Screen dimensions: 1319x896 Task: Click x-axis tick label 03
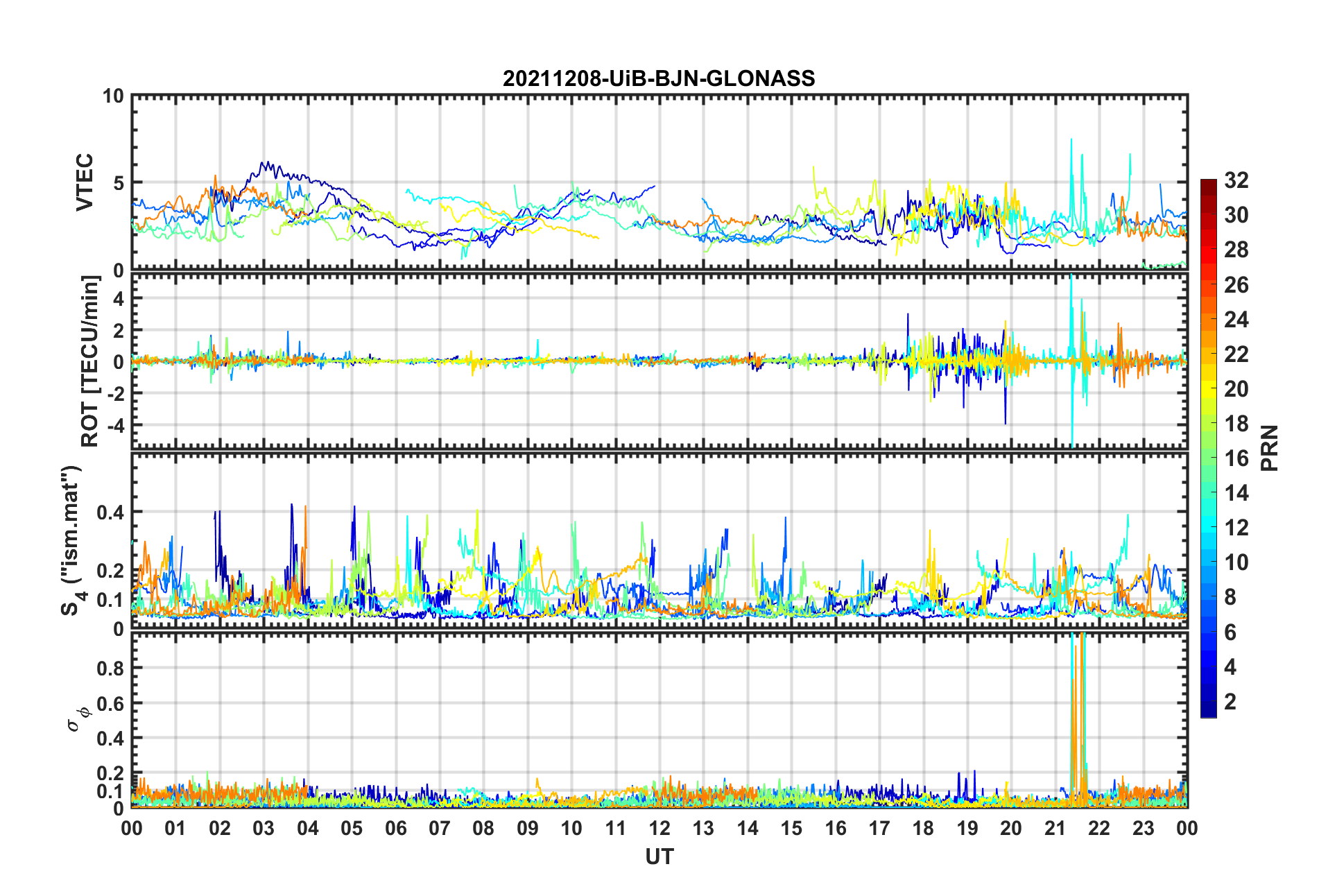coord(264,828)
